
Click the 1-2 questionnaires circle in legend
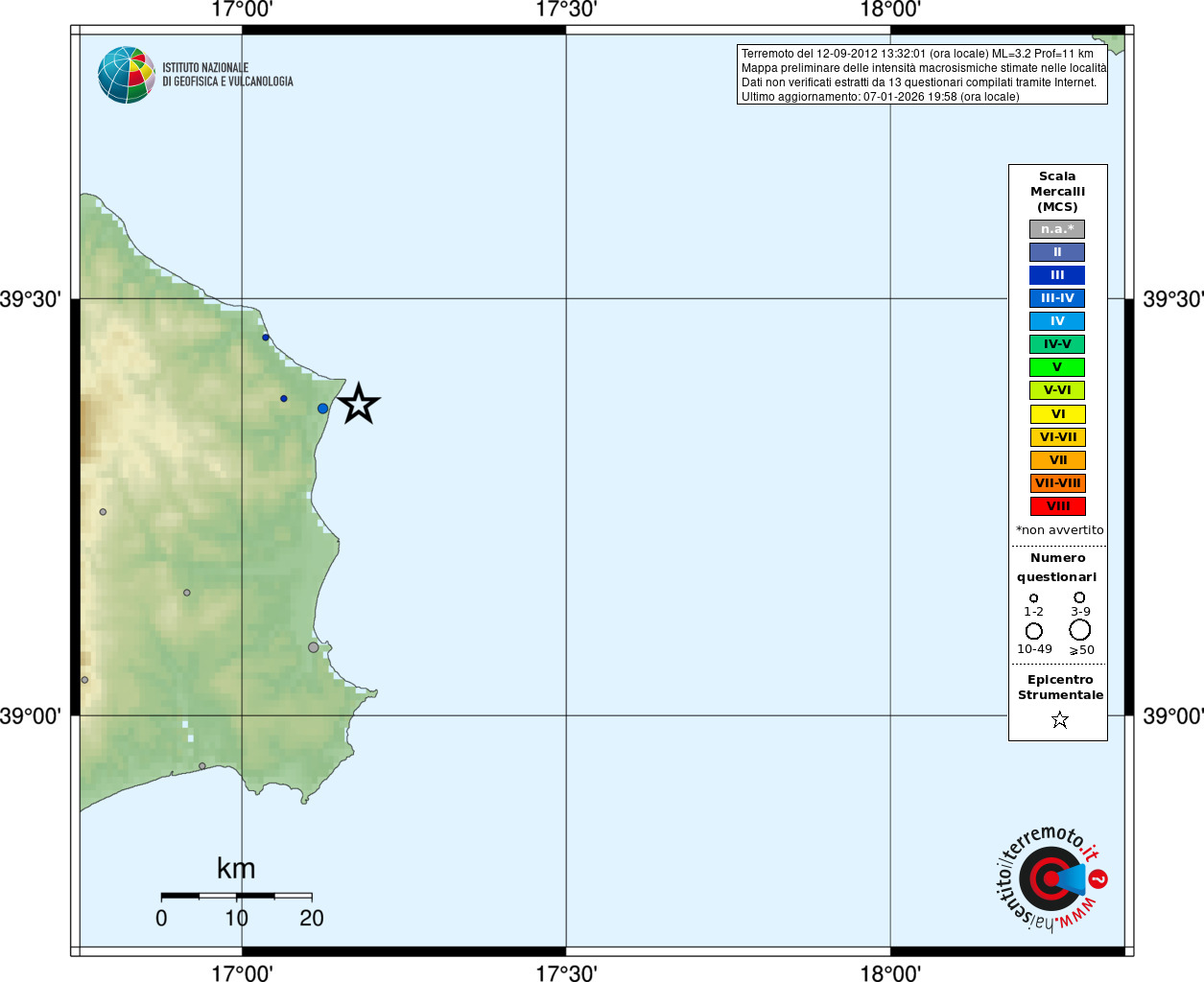point(1033,598)
